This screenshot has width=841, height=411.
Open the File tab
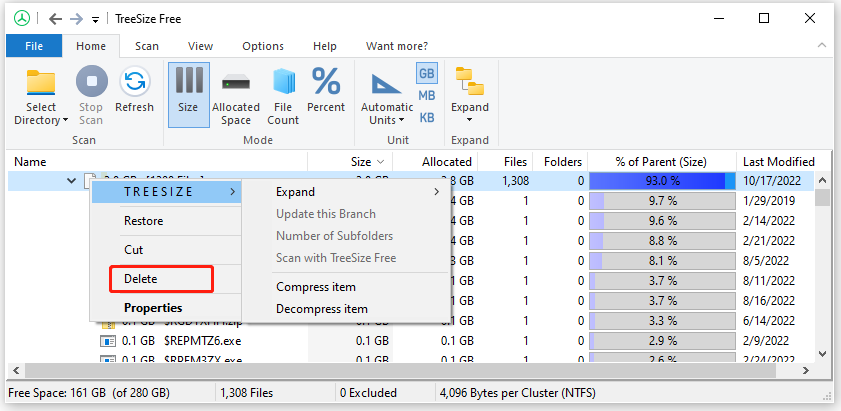(34, 46)
